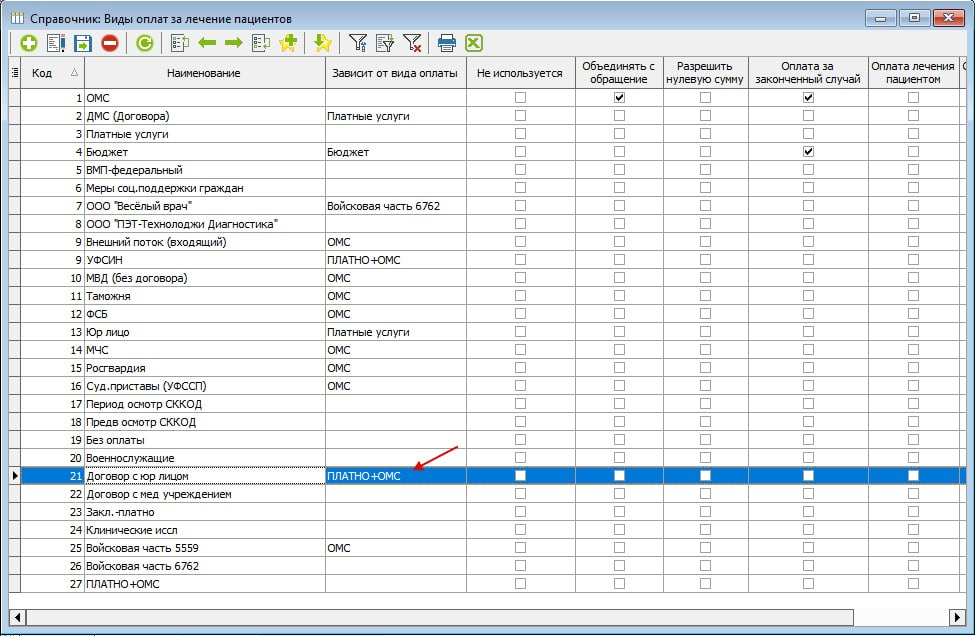Click the 'Не используется' column header
This screenshot has height=636, width=975.
pyautogui.click(x=520, y=73)
